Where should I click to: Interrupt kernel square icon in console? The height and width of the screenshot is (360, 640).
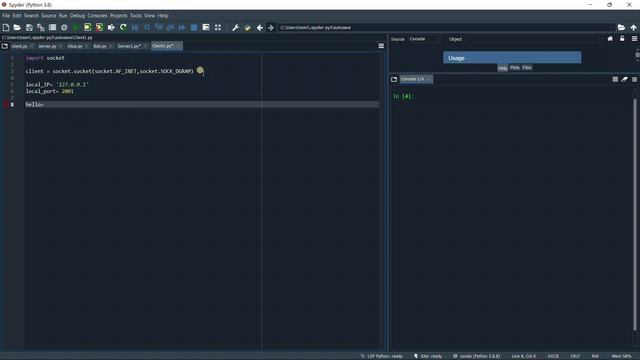tap(615, 79)
